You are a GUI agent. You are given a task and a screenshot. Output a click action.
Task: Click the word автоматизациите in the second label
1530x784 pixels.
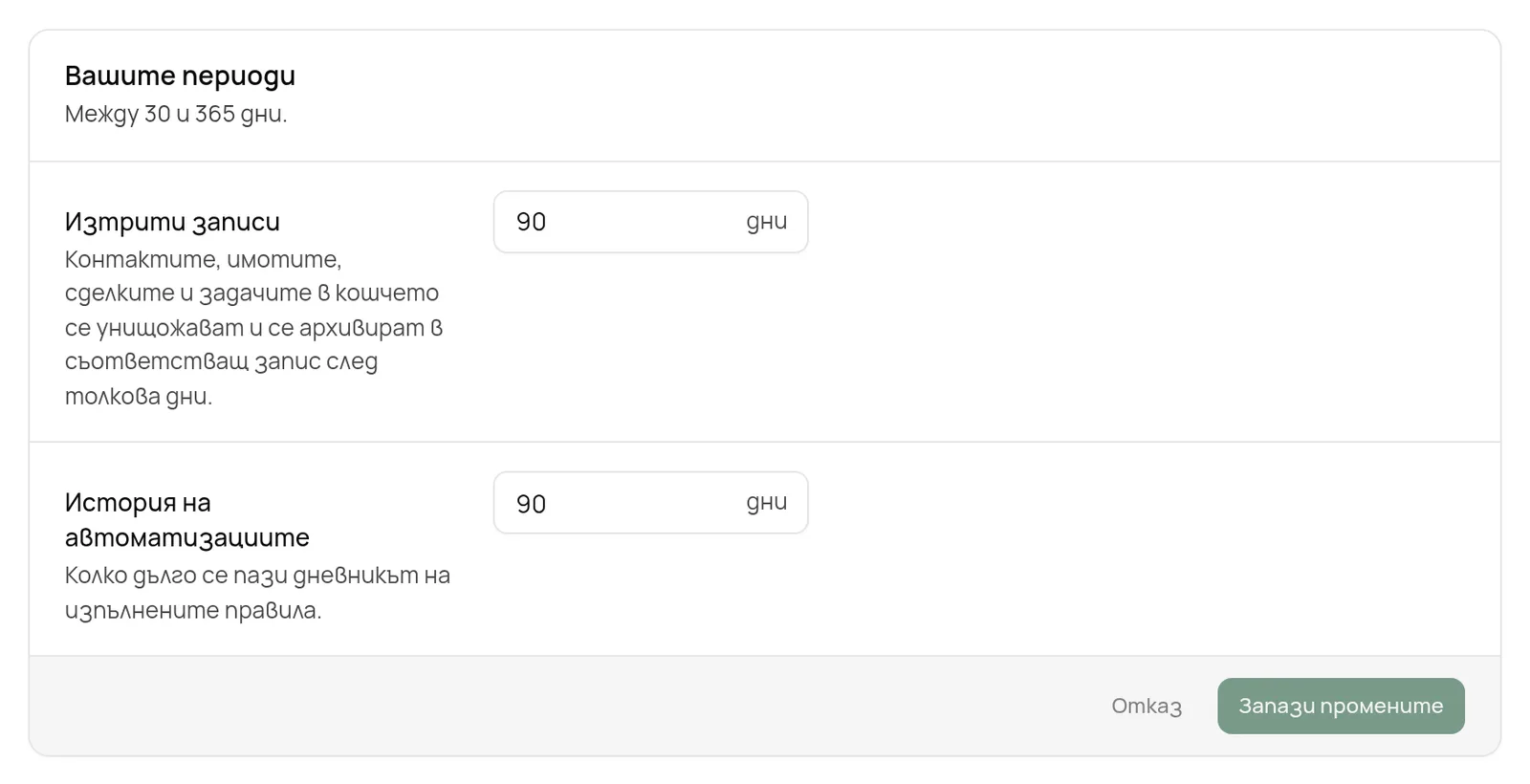(187, 537)
